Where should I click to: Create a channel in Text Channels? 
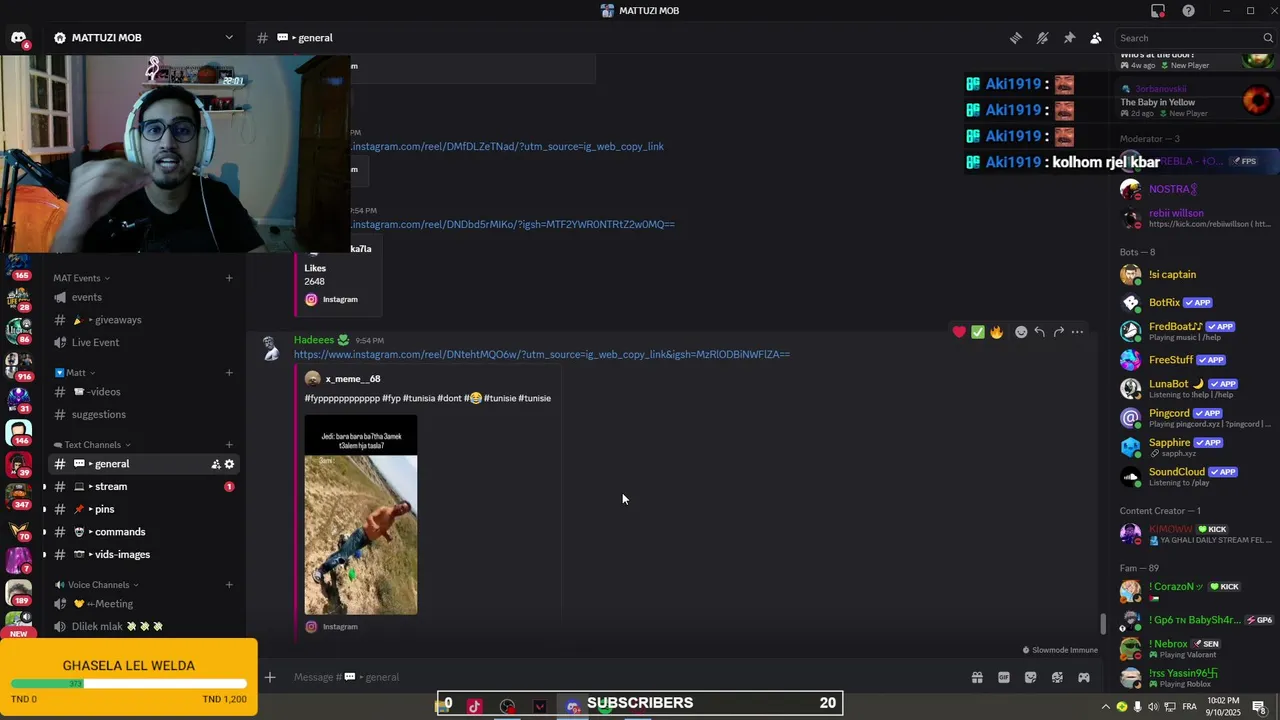pyautogui.click(x=229, y=445)
